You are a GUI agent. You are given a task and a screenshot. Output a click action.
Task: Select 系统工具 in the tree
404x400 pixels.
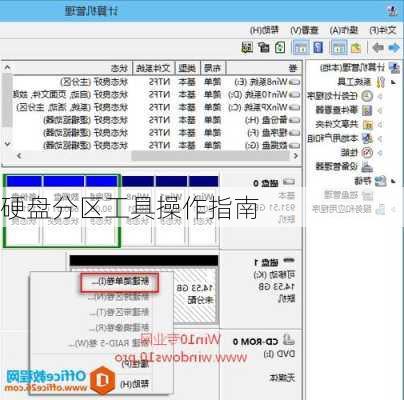click(x=362, y=82)
